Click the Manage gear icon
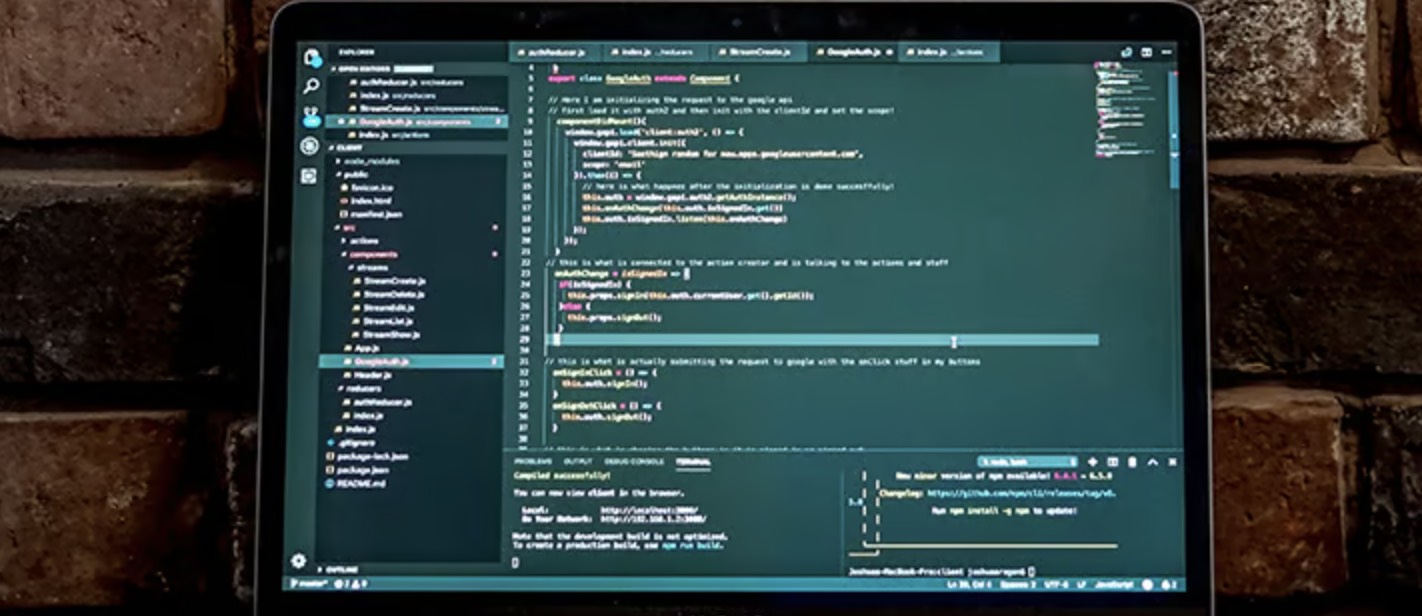1422x616 pixels. pos(298,561)
